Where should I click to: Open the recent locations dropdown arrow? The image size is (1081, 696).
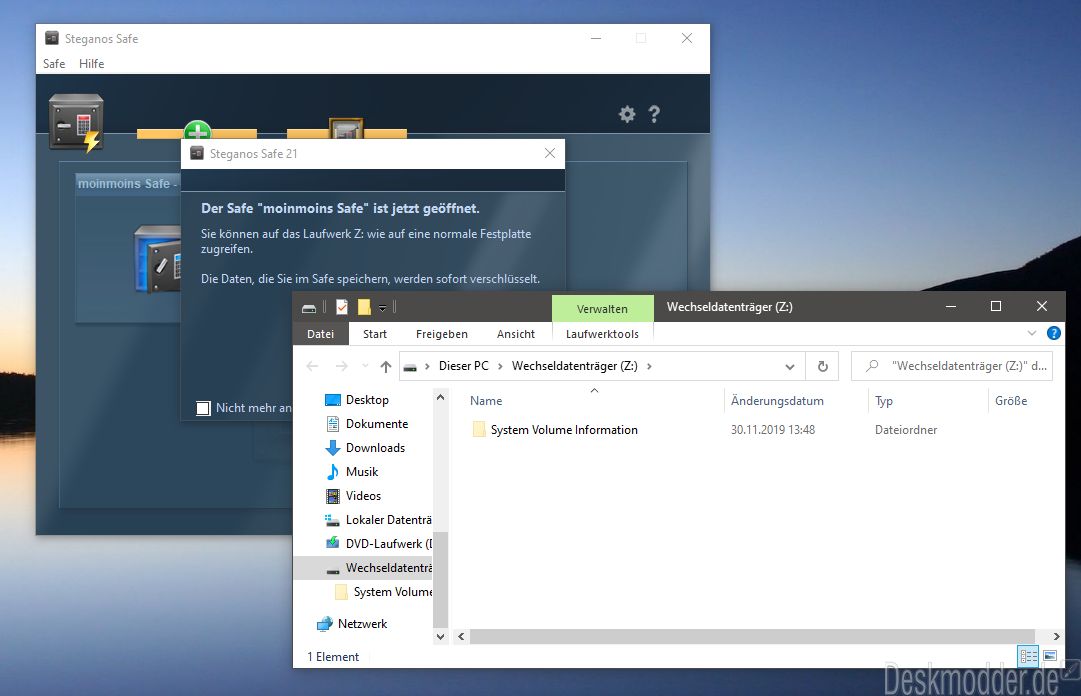pos(365,366)
